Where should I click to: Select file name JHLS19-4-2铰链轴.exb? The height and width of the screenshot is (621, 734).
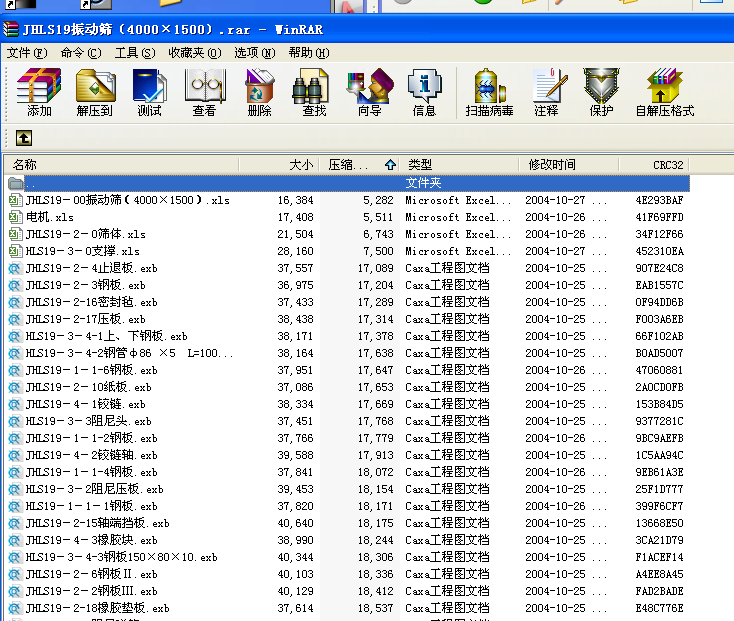click(x=91, y=455)
